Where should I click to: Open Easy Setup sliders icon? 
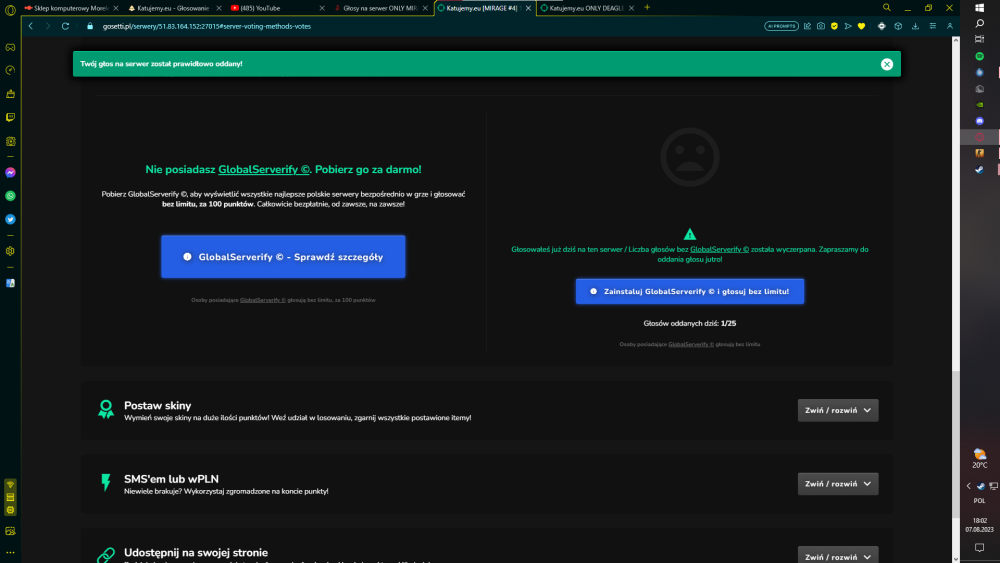pyautogui.click(x=932, y=26)
